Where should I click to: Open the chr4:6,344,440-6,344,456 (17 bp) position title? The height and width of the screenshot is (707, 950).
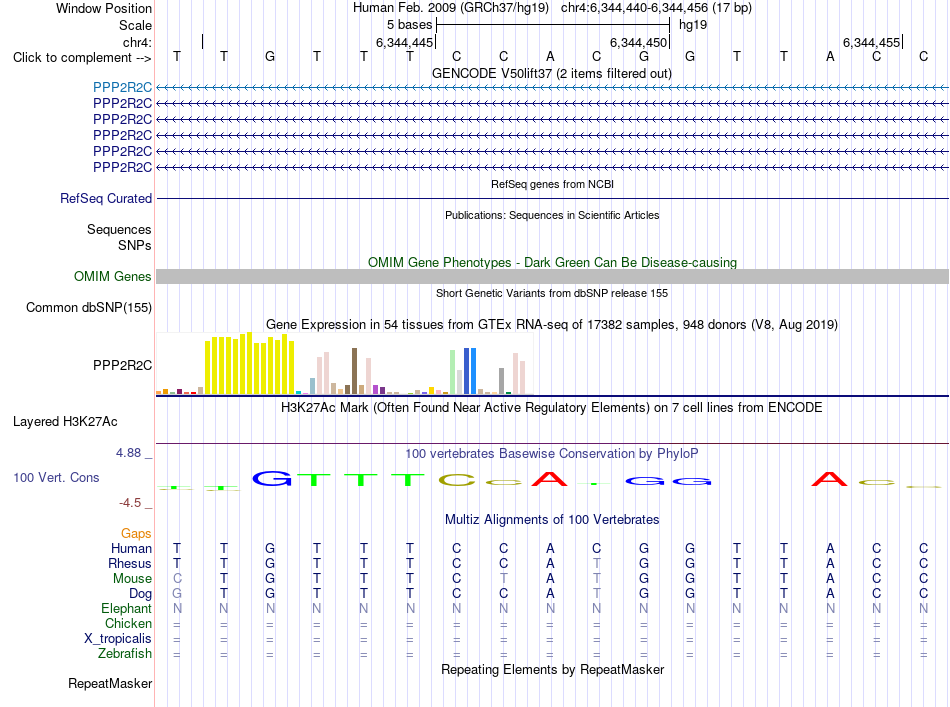[656, 8]
